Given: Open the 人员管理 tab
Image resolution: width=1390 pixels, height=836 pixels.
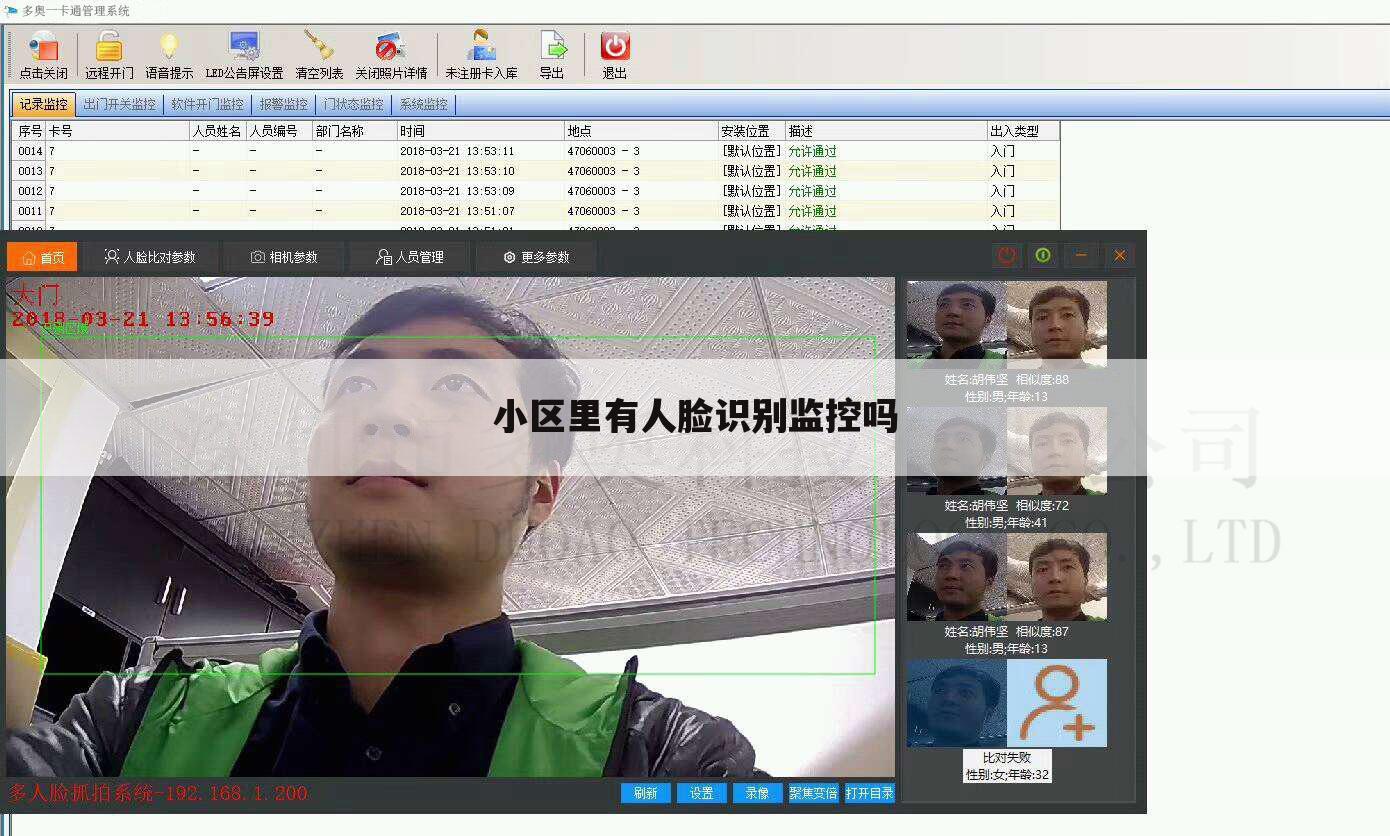Looking at the screenshot, I should [x=410, y=257].
